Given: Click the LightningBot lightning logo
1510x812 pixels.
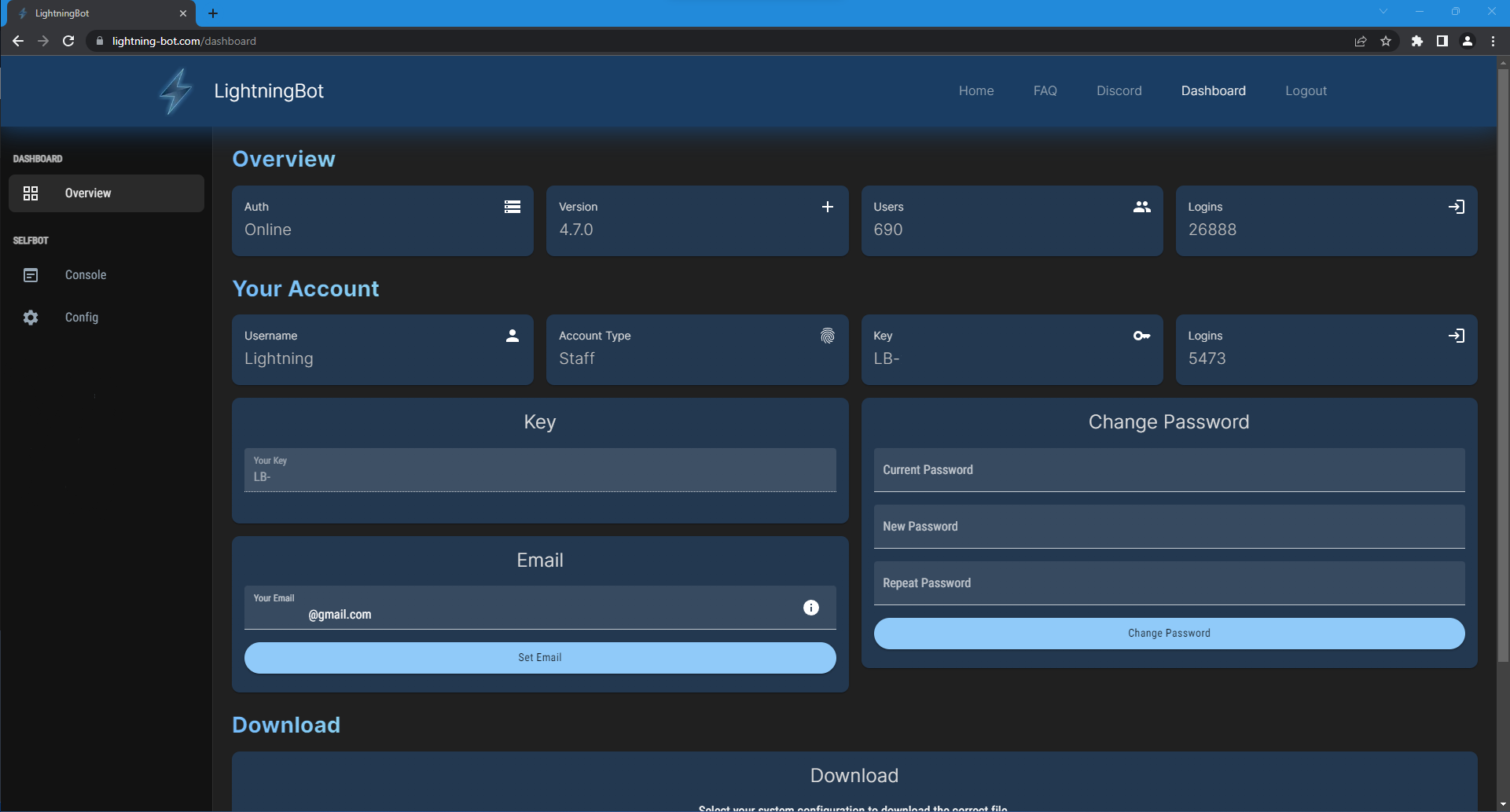Looking at the screenshot, I should (175, 90).
